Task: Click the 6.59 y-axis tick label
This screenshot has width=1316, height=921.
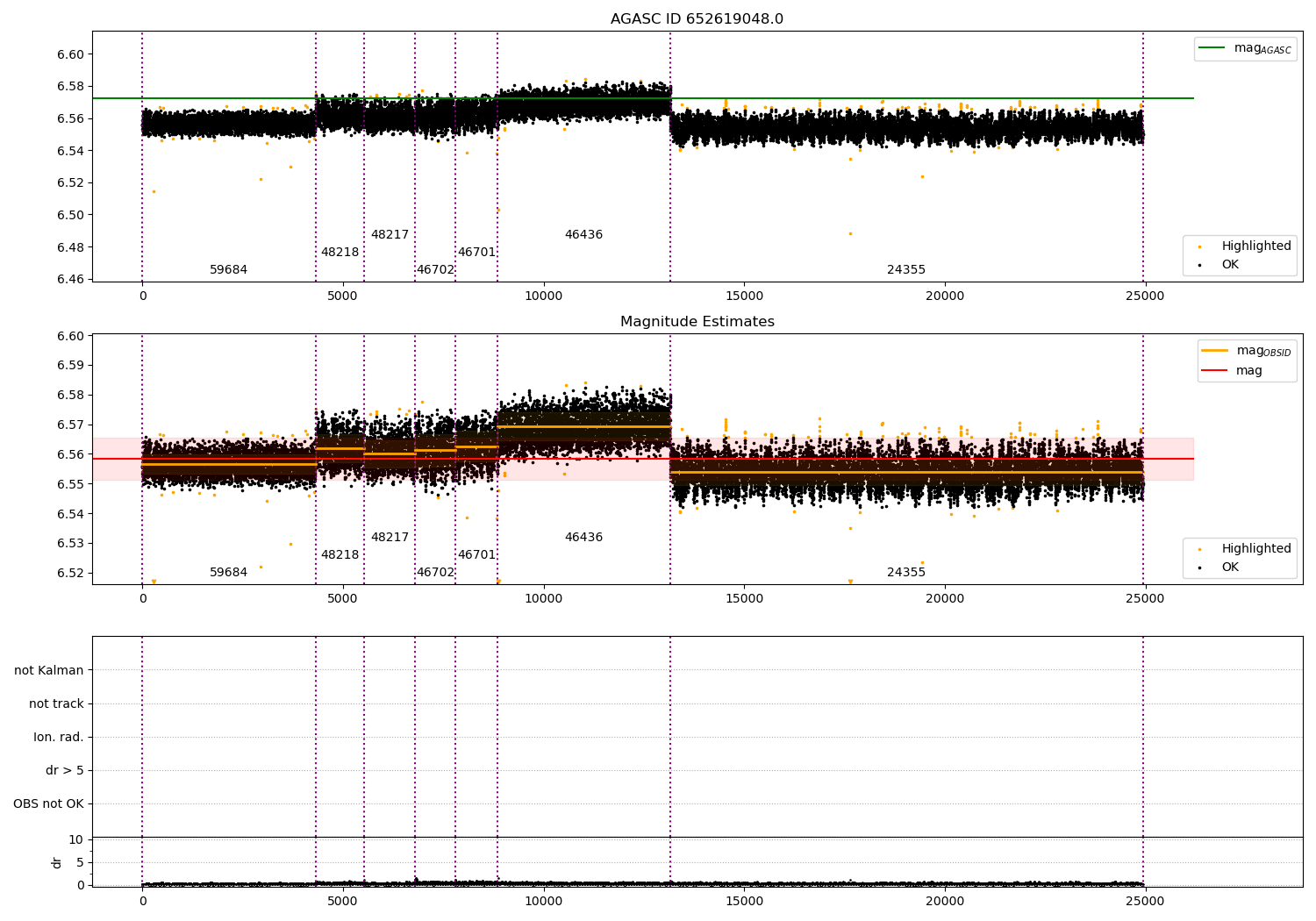Action: 70,366
